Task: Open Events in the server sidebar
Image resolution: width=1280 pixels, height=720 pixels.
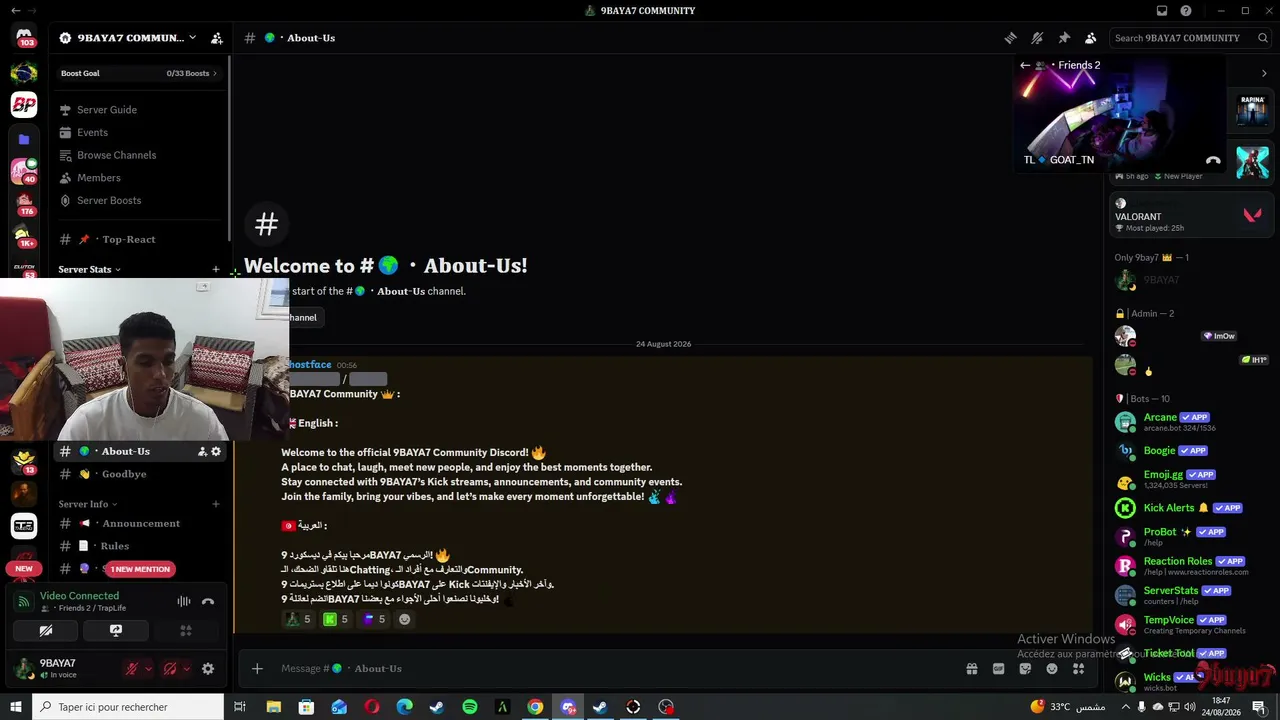Action: (138, 132)
